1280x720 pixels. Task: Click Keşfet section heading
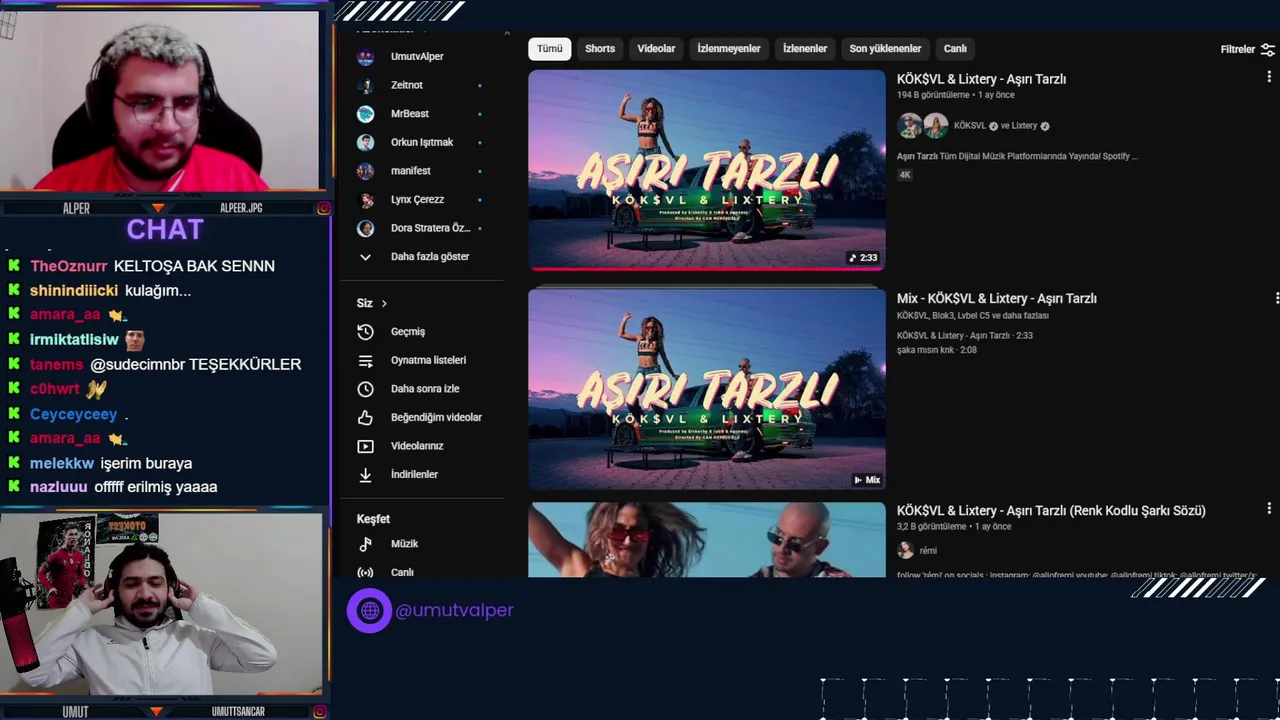tap(373, 519)
